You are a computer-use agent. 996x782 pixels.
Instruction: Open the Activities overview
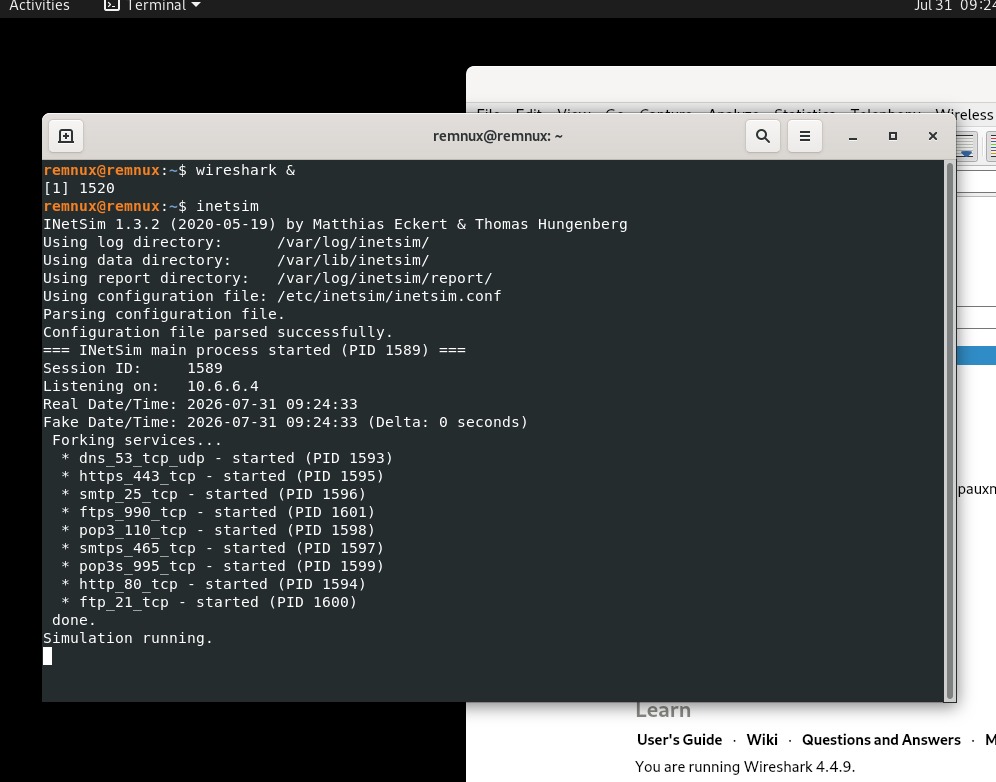point(39,6)
